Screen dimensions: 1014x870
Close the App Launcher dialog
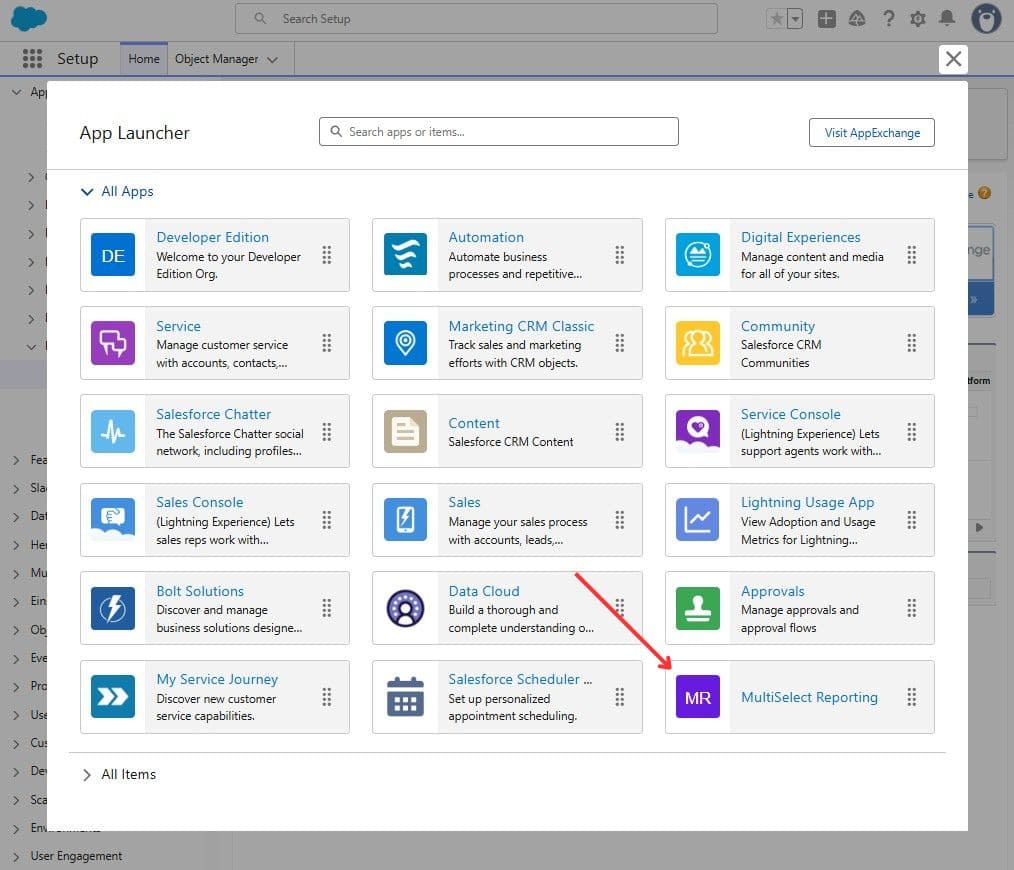953,59
